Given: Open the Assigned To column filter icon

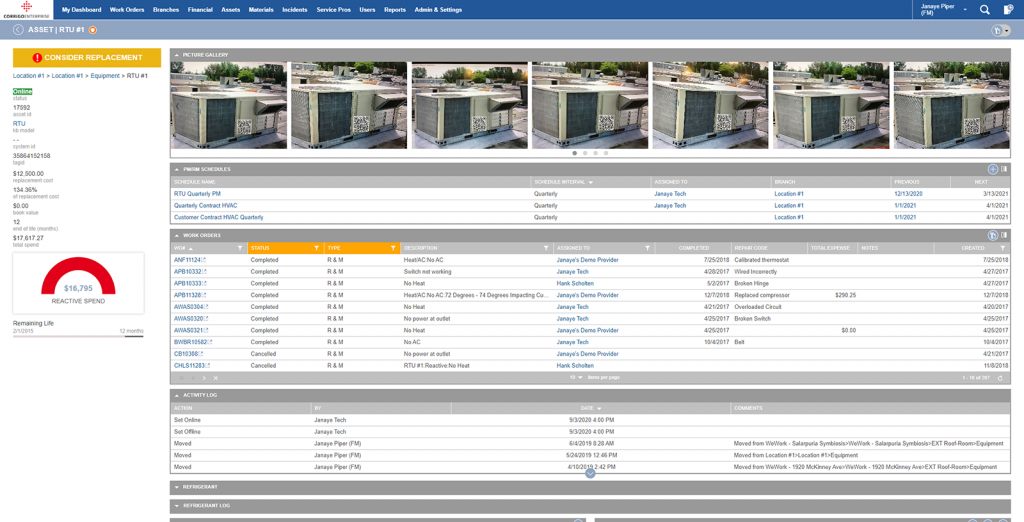Looking at the screenshot, I should point(647,248).
